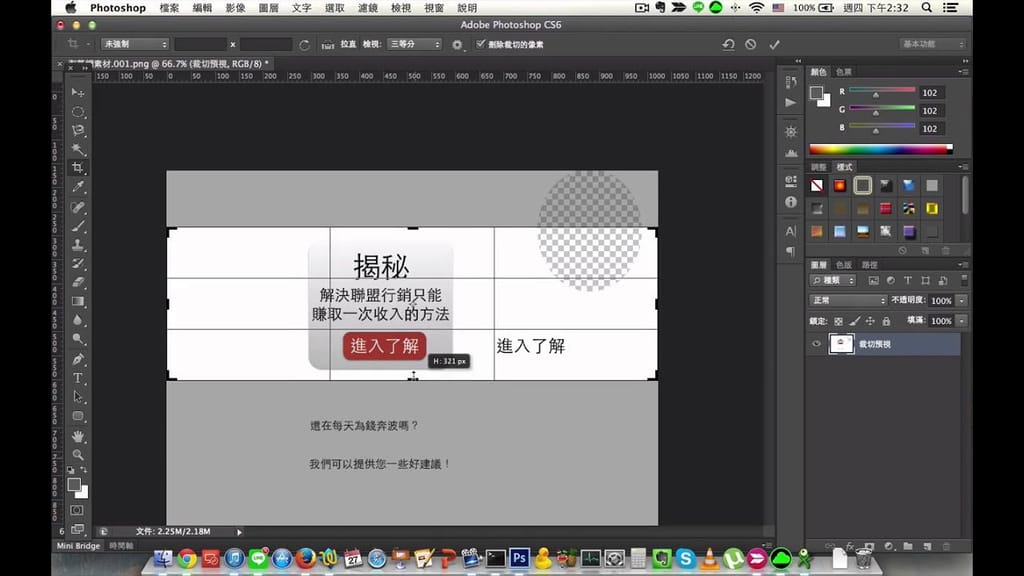1024x576 pixels.
Task: Select the Healing Brush tool
Action: point(78,207)
